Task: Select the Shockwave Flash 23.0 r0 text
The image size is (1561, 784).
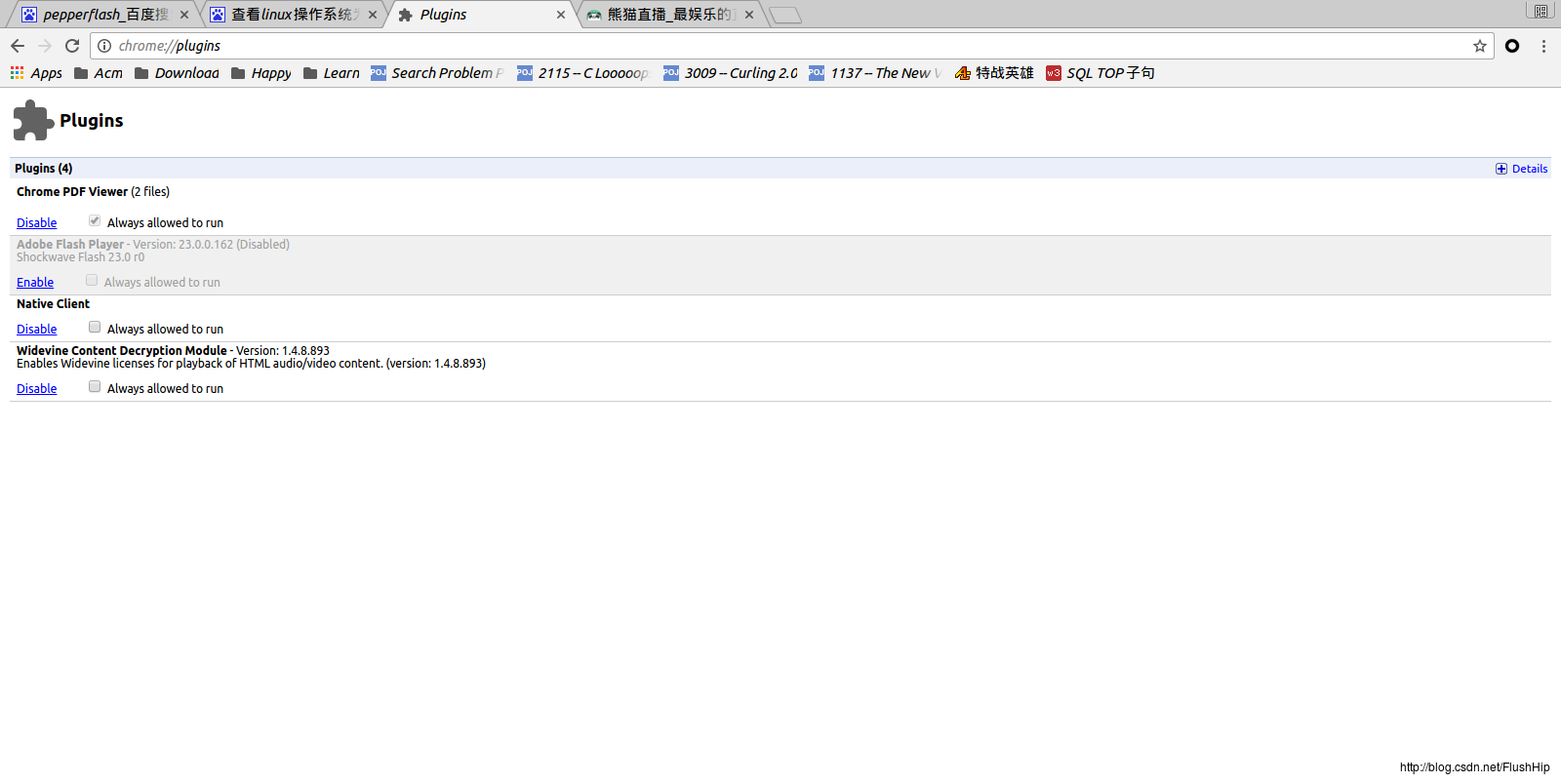Action: 80,257
